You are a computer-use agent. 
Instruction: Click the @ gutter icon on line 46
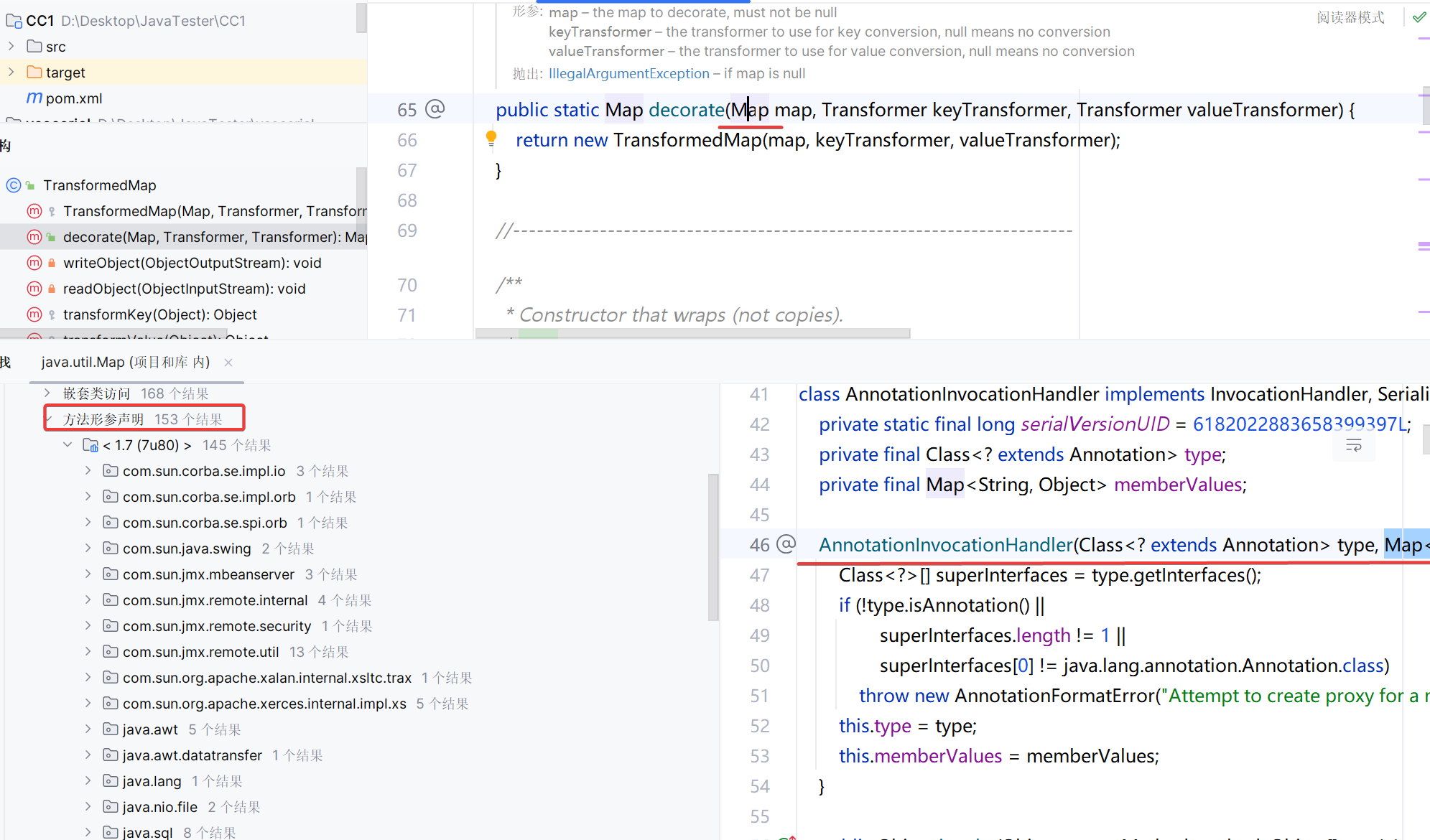(x=786, y=544)
